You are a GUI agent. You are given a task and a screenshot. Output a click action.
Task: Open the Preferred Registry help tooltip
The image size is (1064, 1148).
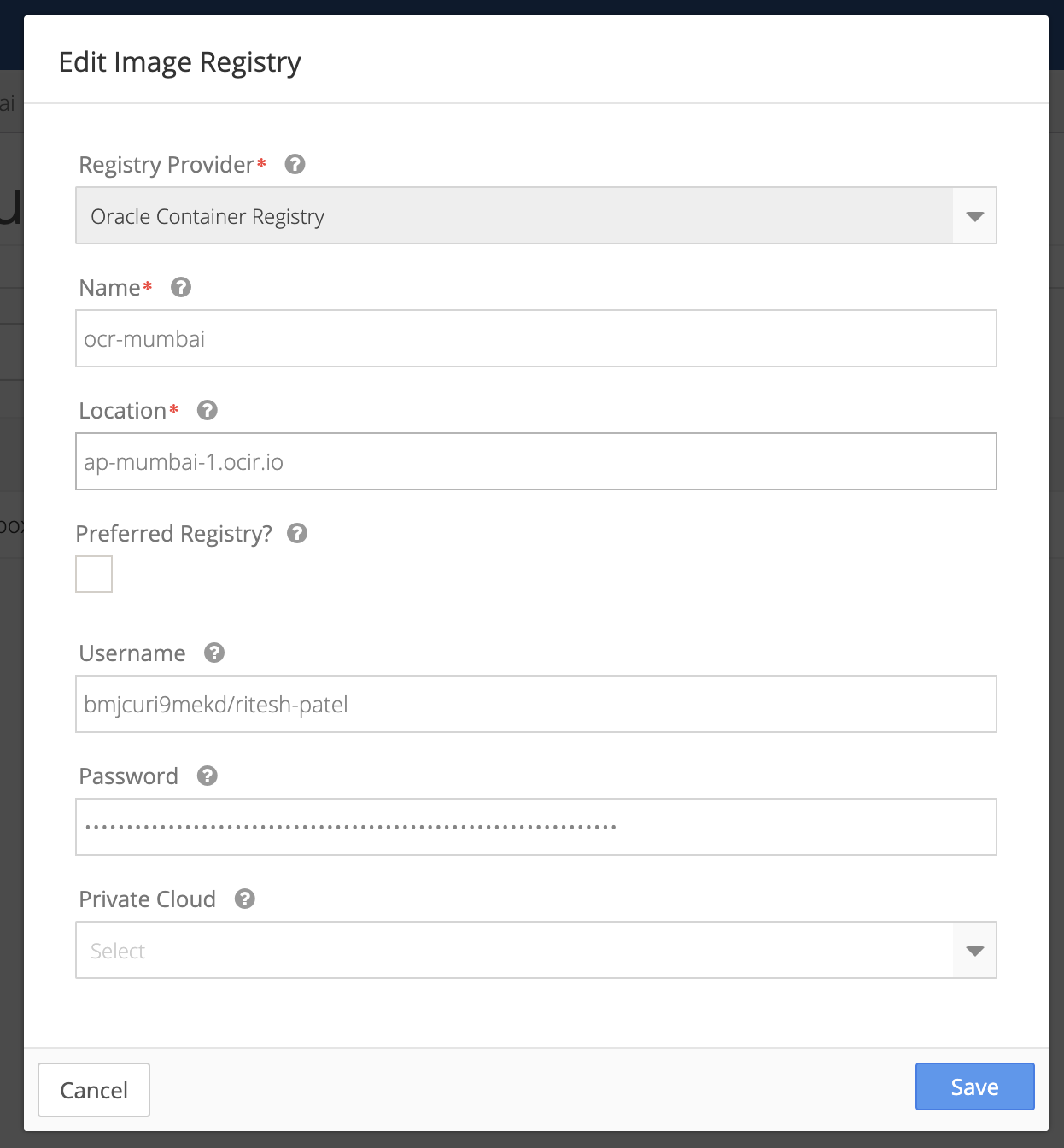coord(297,533)
